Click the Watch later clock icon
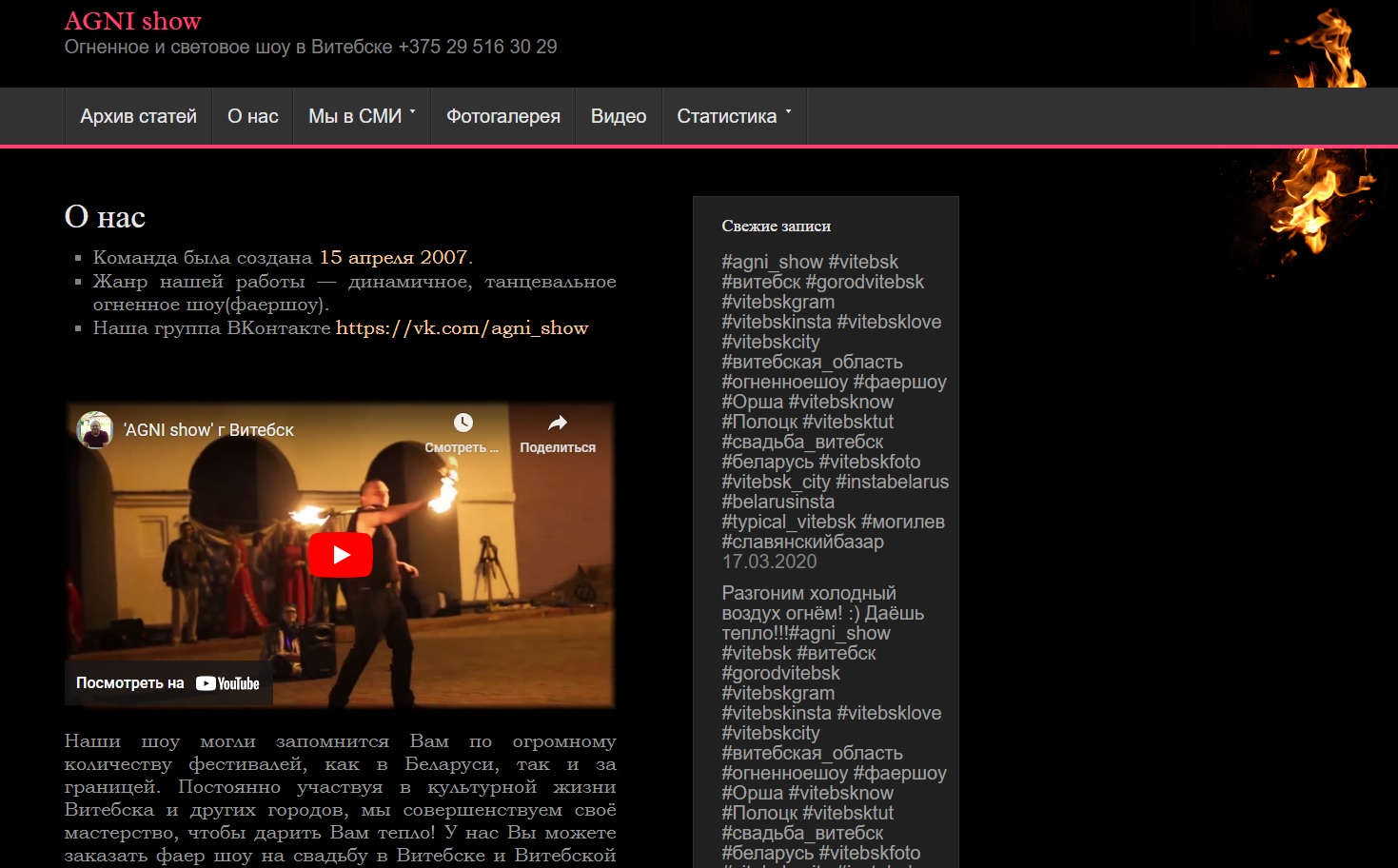 (463, 423)
